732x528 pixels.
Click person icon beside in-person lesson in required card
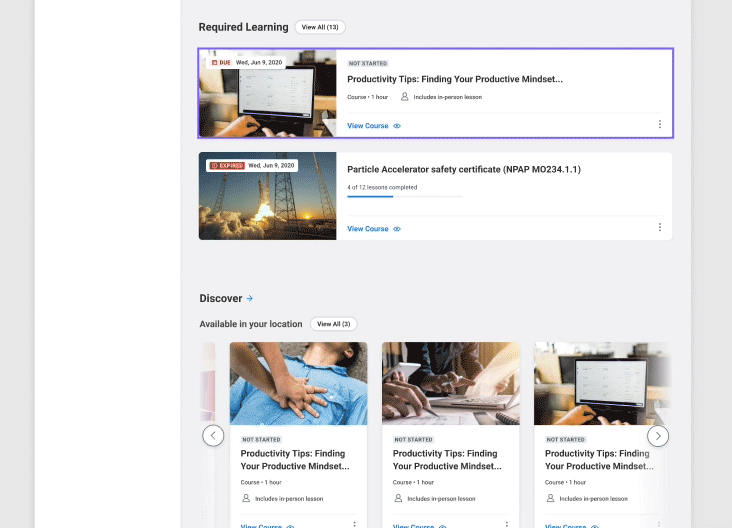[404, 97]
